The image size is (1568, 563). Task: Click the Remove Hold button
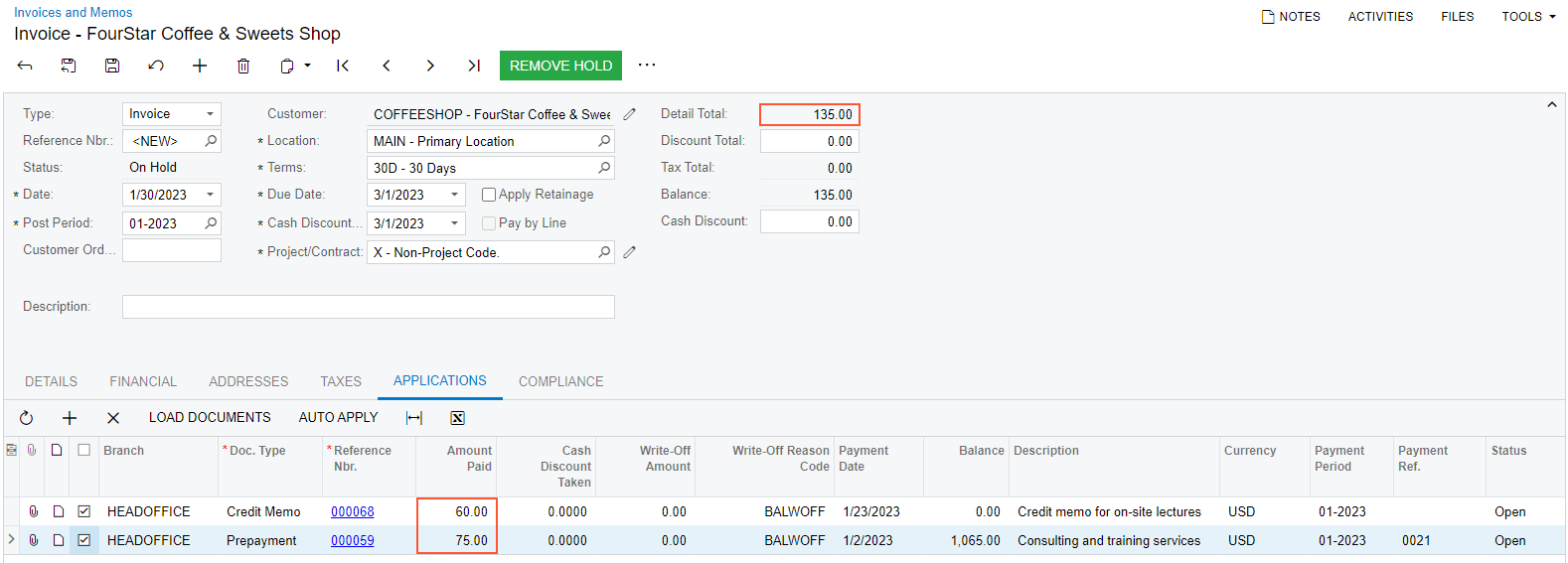(x=560, y=66)
